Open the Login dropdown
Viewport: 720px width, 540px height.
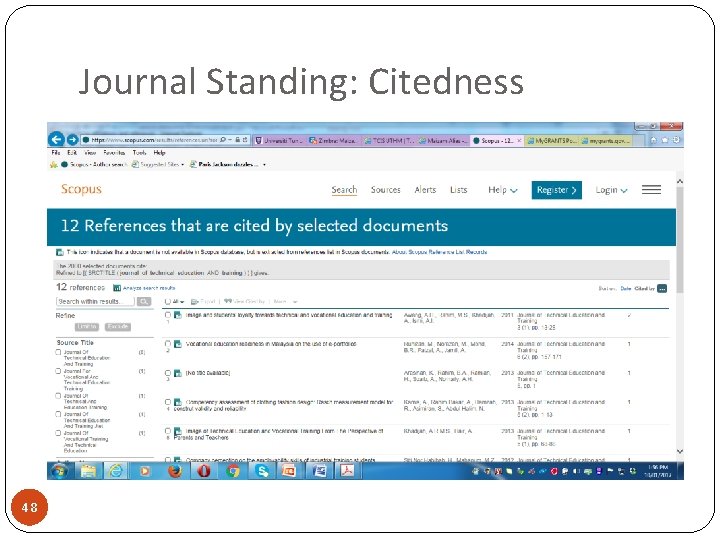click(611, 190)
